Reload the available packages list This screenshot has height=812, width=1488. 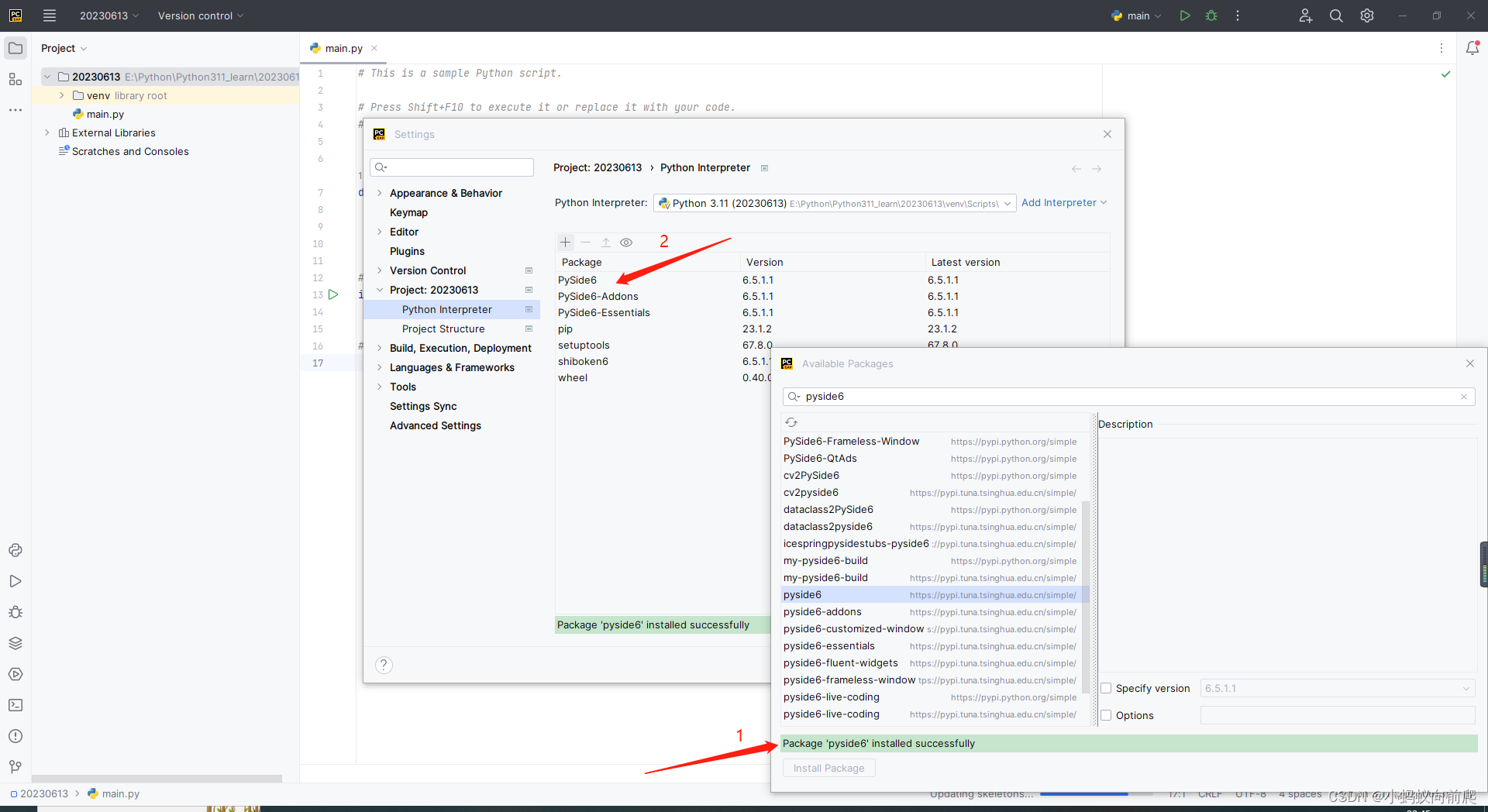coord(791,422)
